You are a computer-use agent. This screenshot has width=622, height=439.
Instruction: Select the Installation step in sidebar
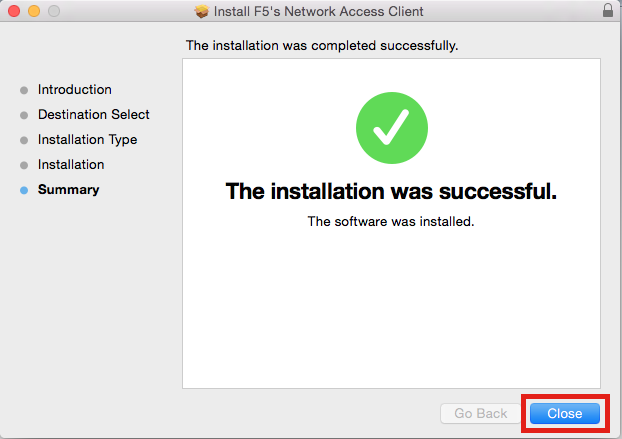coord(71,165)
